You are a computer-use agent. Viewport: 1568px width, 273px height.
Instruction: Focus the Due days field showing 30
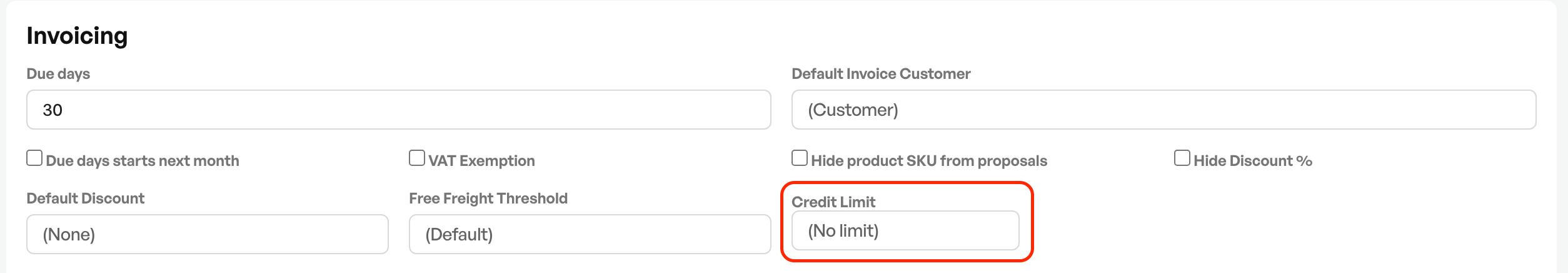click(399, 110)
